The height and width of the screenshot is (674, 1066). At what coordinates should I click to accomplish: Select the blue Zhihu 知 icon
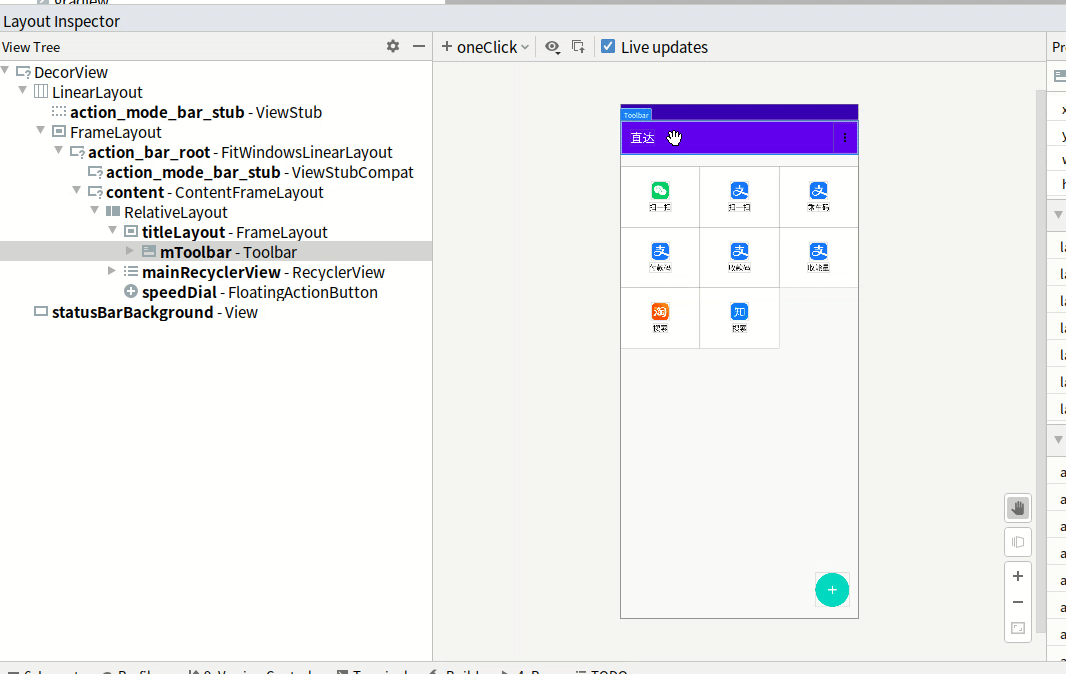point(739,311)
